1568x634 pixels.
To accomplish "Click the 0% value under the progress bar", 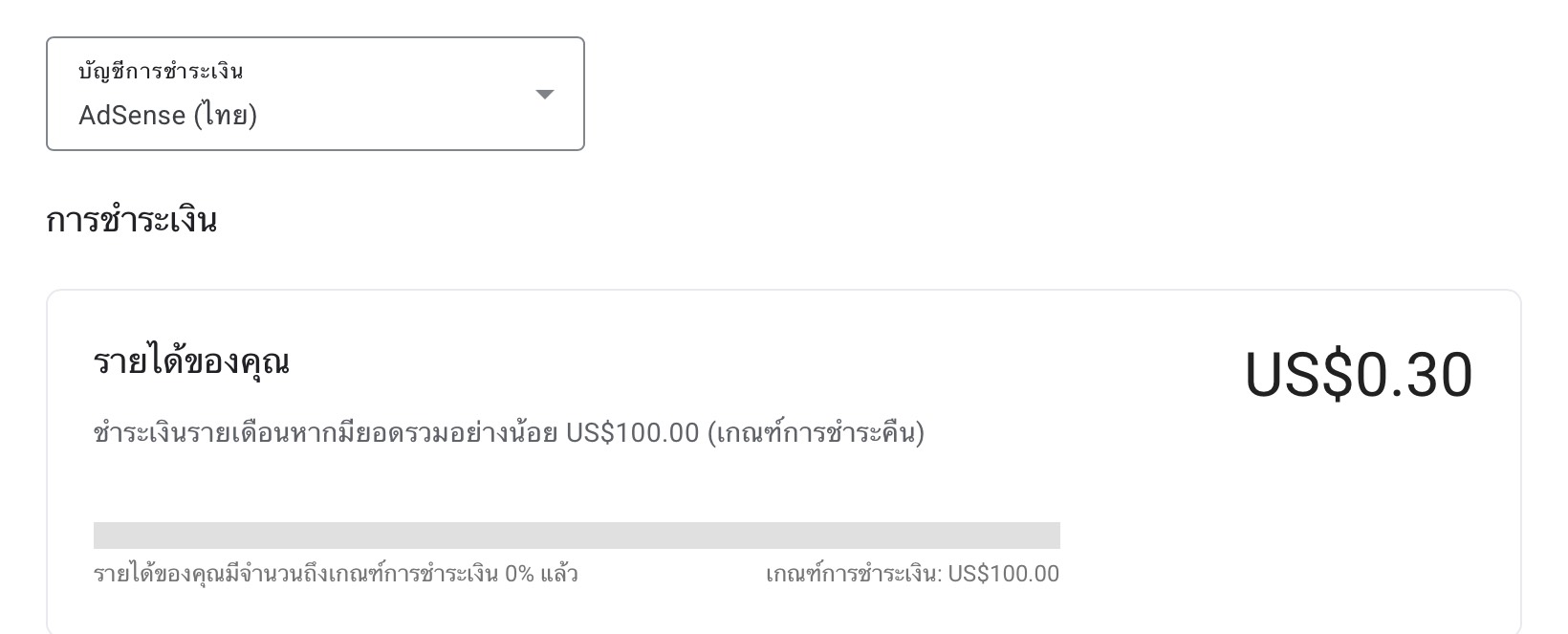I will coord(519,574).
